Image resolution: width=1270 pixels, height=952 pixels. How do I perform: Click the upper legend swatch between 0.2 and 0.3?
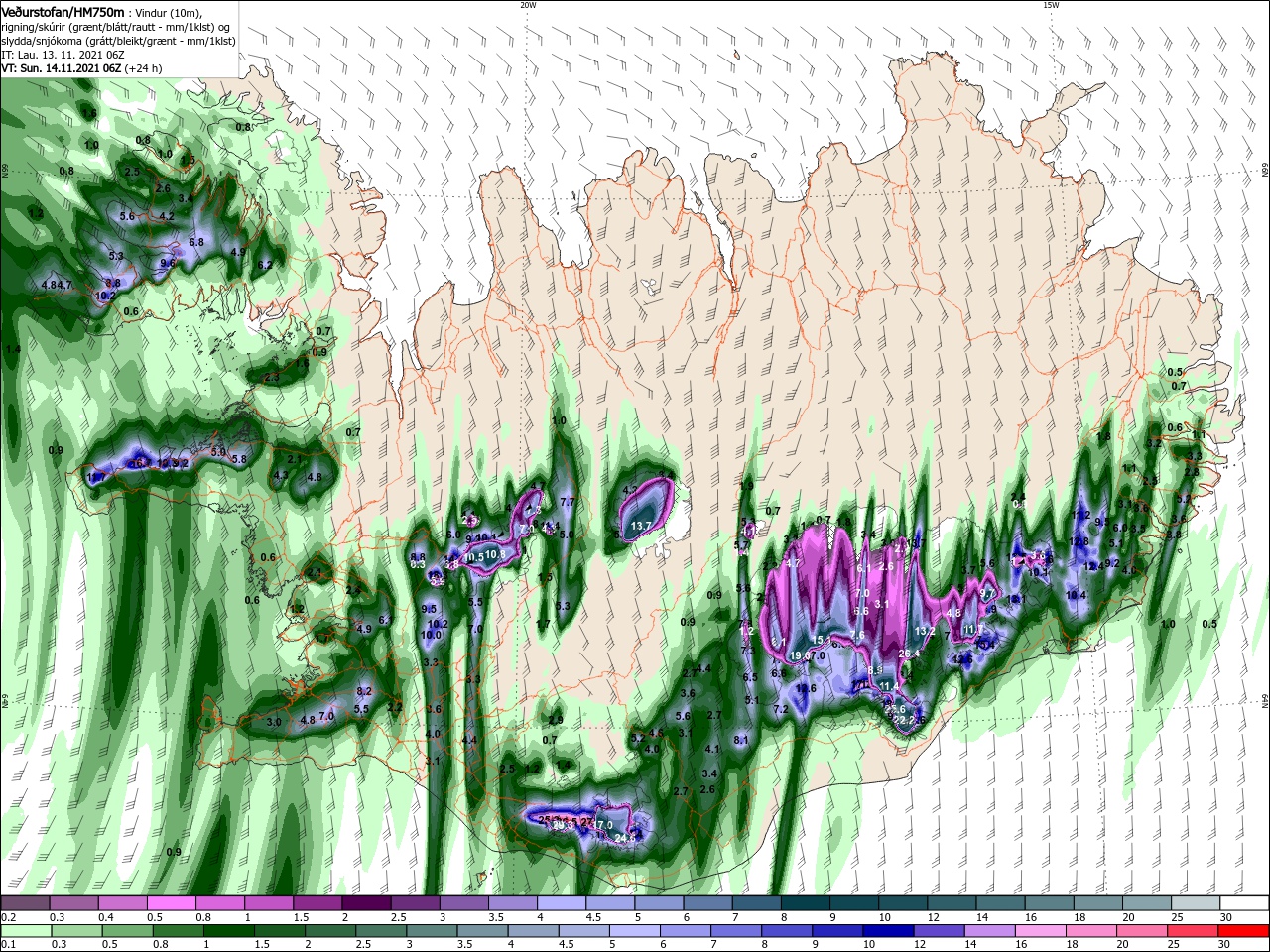coord(26,903)
